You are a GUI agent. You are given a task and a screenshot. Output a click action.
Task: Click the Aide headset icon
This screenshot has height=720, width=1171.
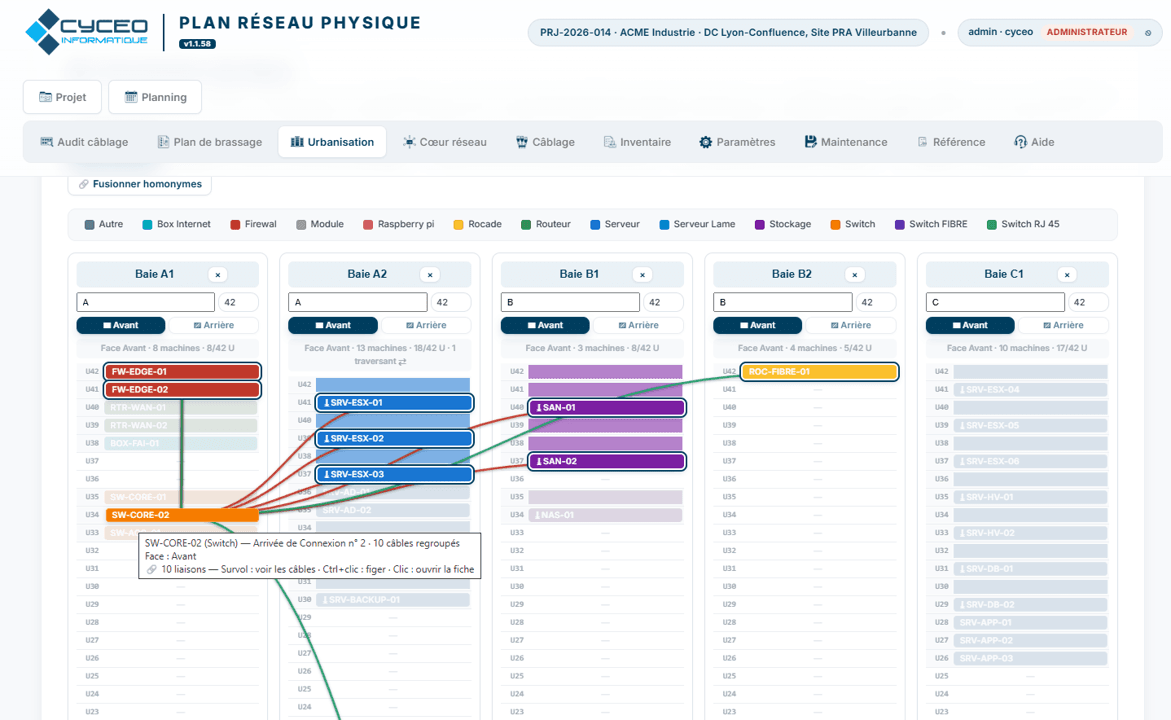(x=1020, y=142)
